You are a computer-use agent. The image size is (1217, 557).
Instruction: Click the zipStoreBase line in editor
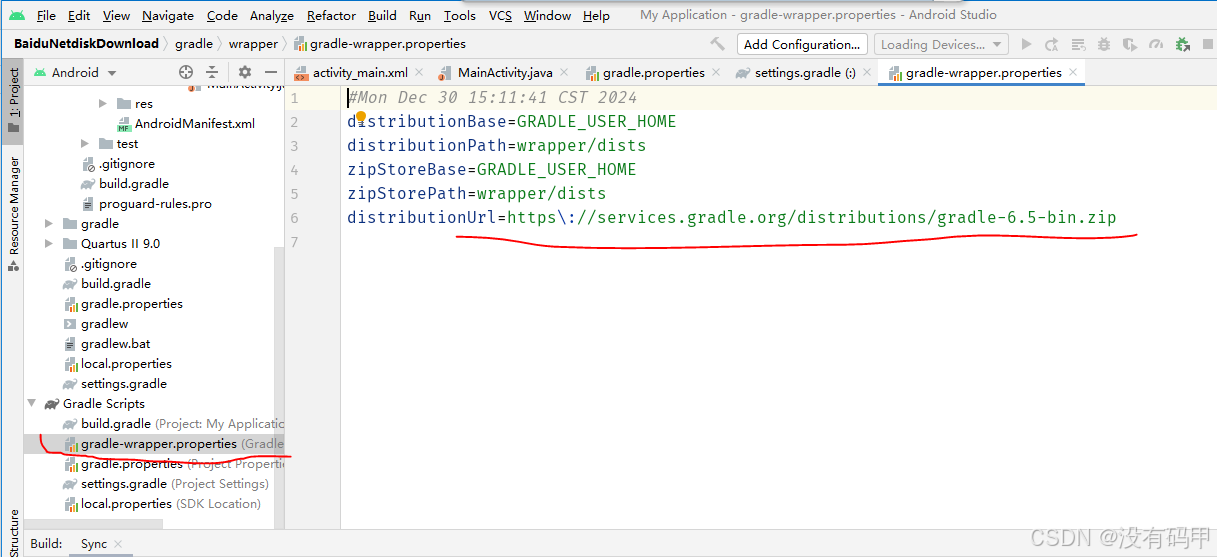click(x=491, y=170)
